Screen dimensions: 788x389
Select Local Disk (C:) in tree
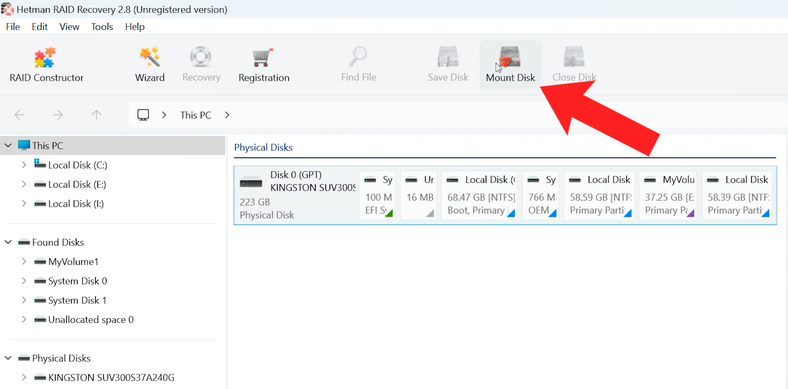point(77,165)
